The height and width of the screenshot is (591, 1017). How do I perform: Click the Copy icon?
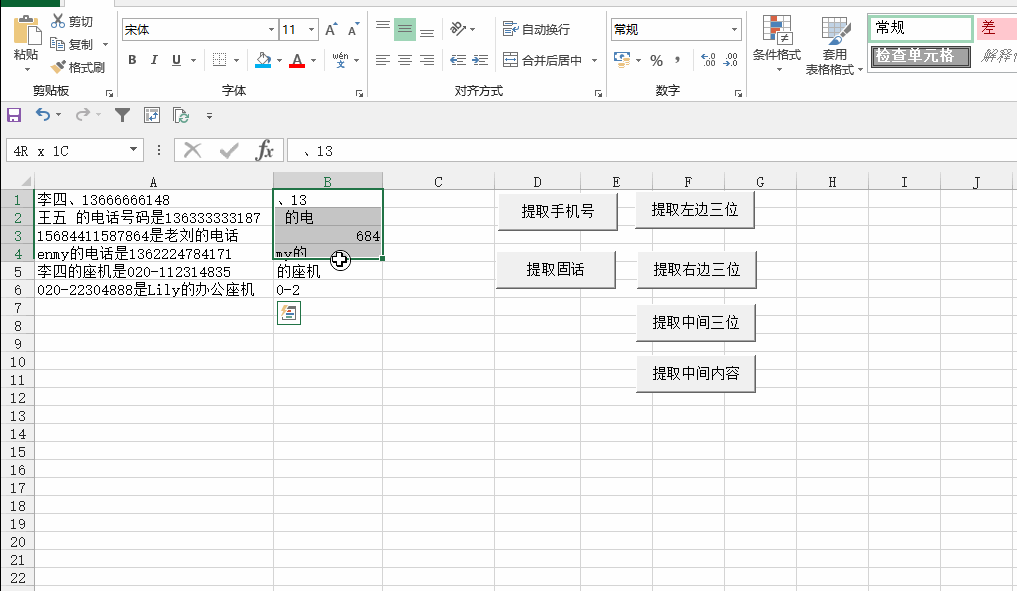[58, 44]
